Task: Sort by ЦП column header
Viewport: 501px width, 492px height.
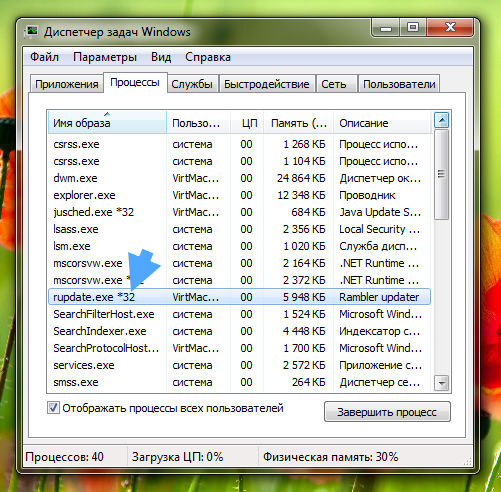Action: [247, 123]
